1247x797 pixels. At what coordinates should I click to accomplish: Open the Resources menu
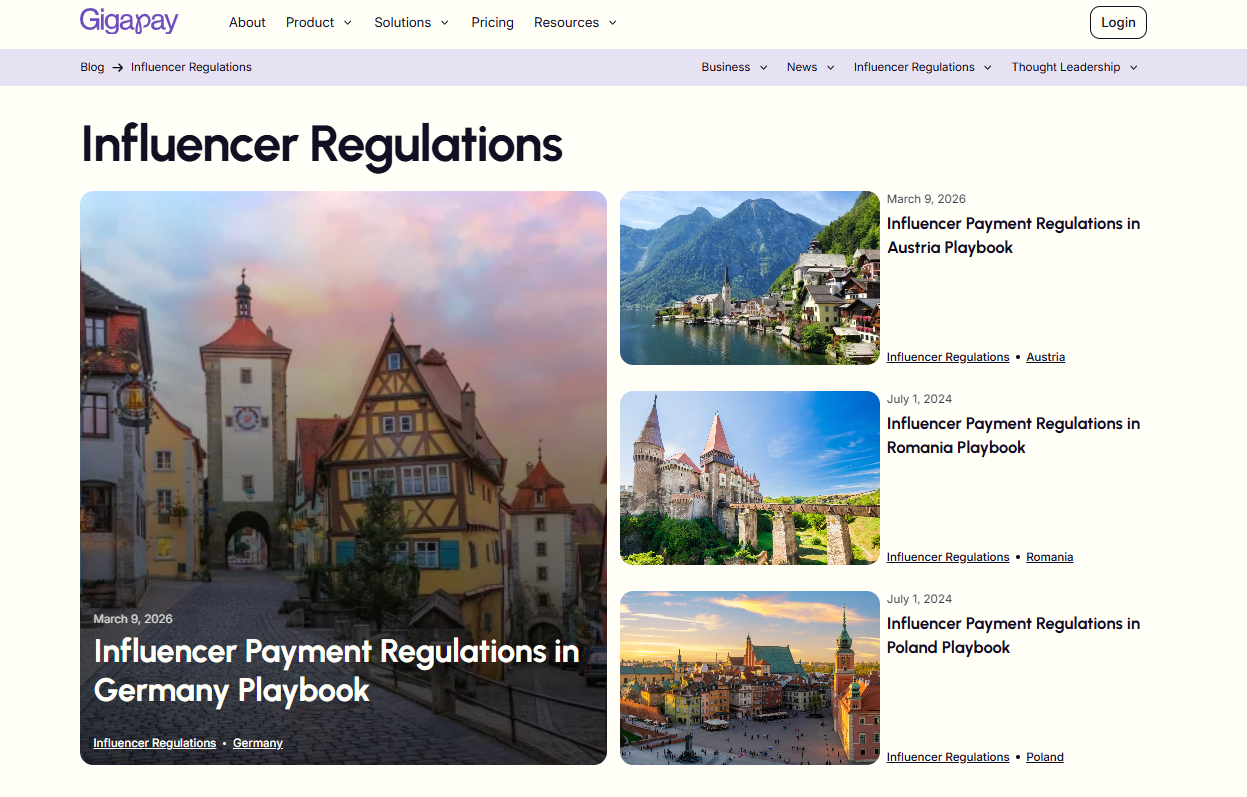(x=566, y=22)
